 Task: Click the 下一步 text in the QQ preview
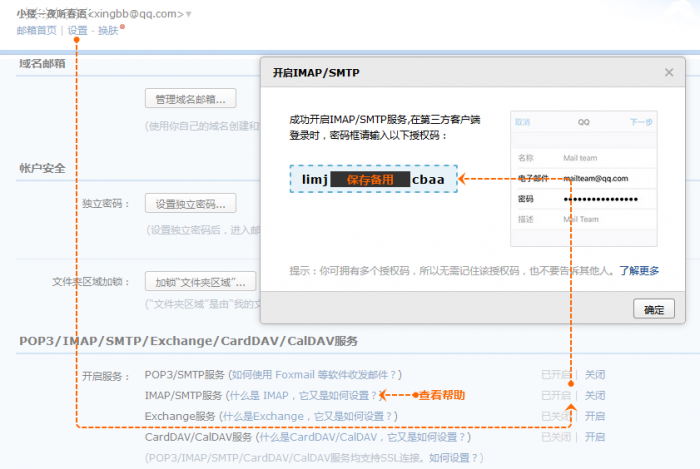pyautogui.click(x=641, y=122)
